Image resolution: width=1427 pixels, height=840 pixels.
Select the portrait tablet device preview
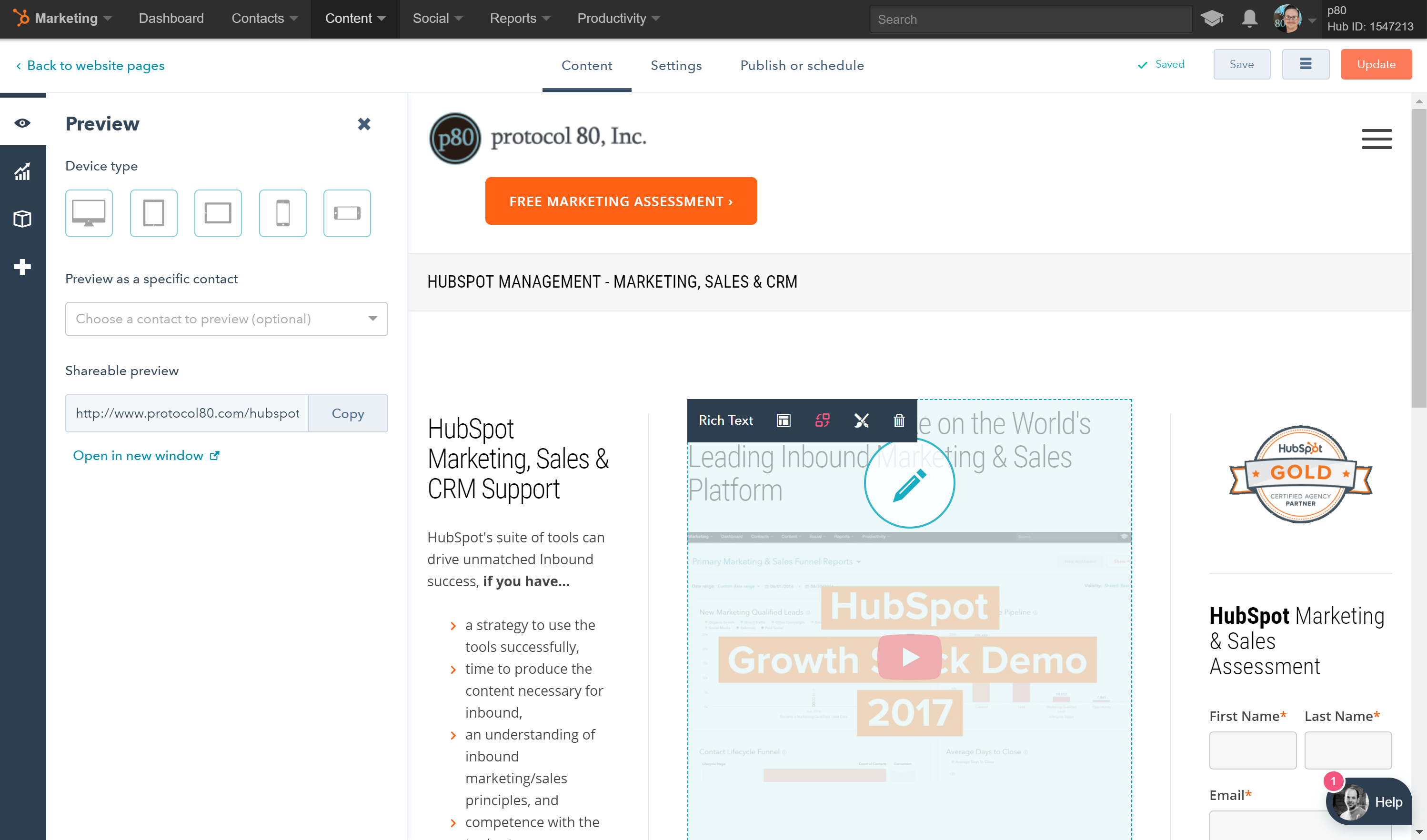pyautogui.click(x=153, y=213)
